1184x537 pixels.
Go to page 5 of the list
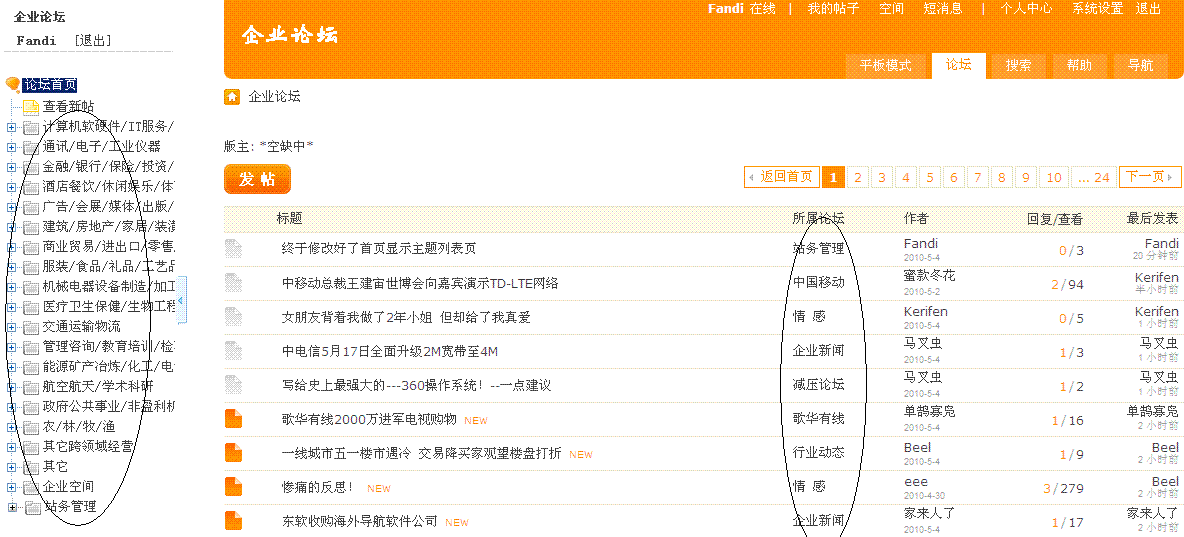pos(930,177)
